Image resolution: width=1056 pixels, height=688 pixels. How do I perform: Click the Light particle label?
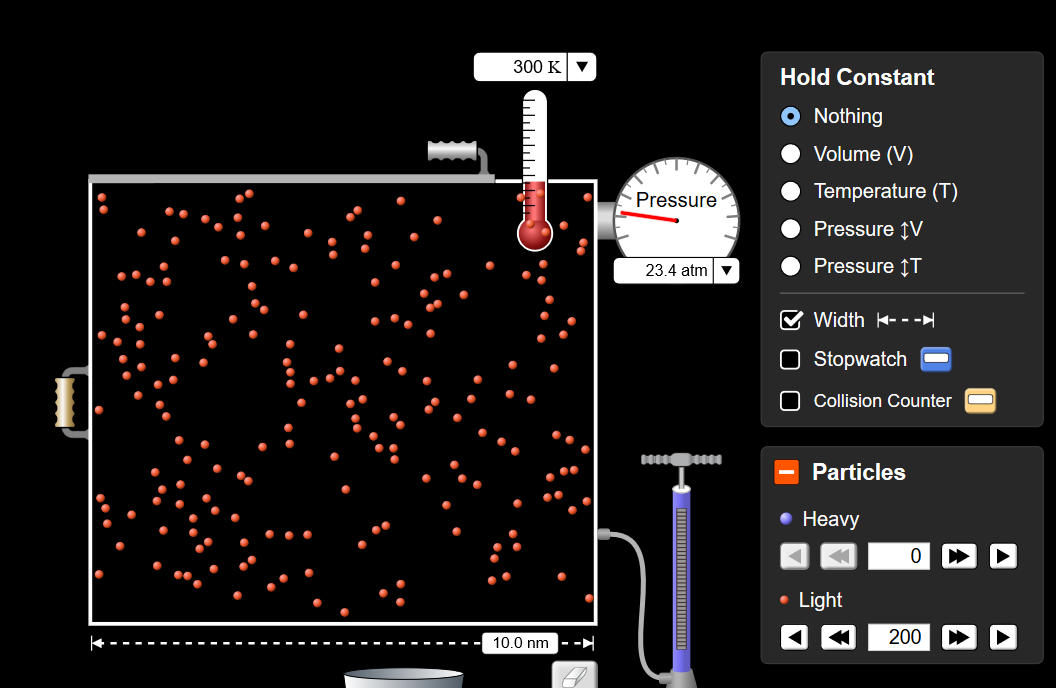click(x=820, y=600)
